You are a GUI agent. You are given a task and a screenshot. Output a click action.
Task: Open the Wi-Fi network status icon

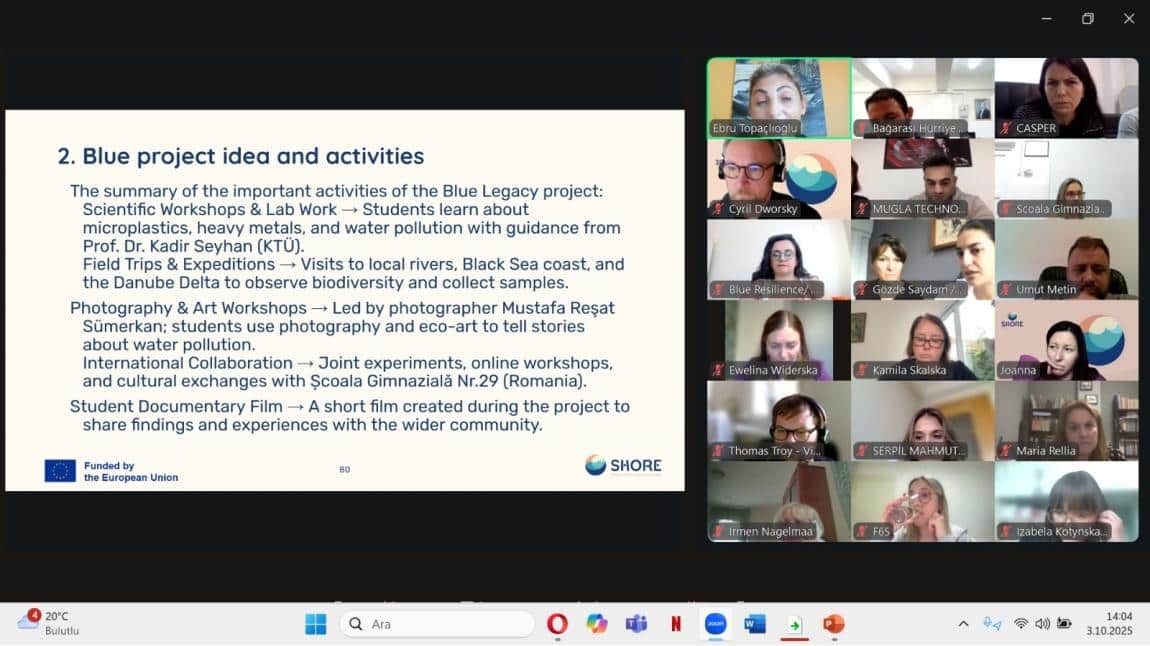pos(1020,624)
